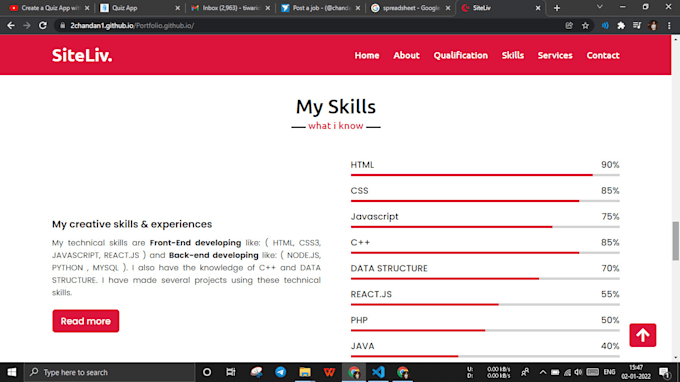Click the browser forward arrow
The image size is (680, 382).
27,26
